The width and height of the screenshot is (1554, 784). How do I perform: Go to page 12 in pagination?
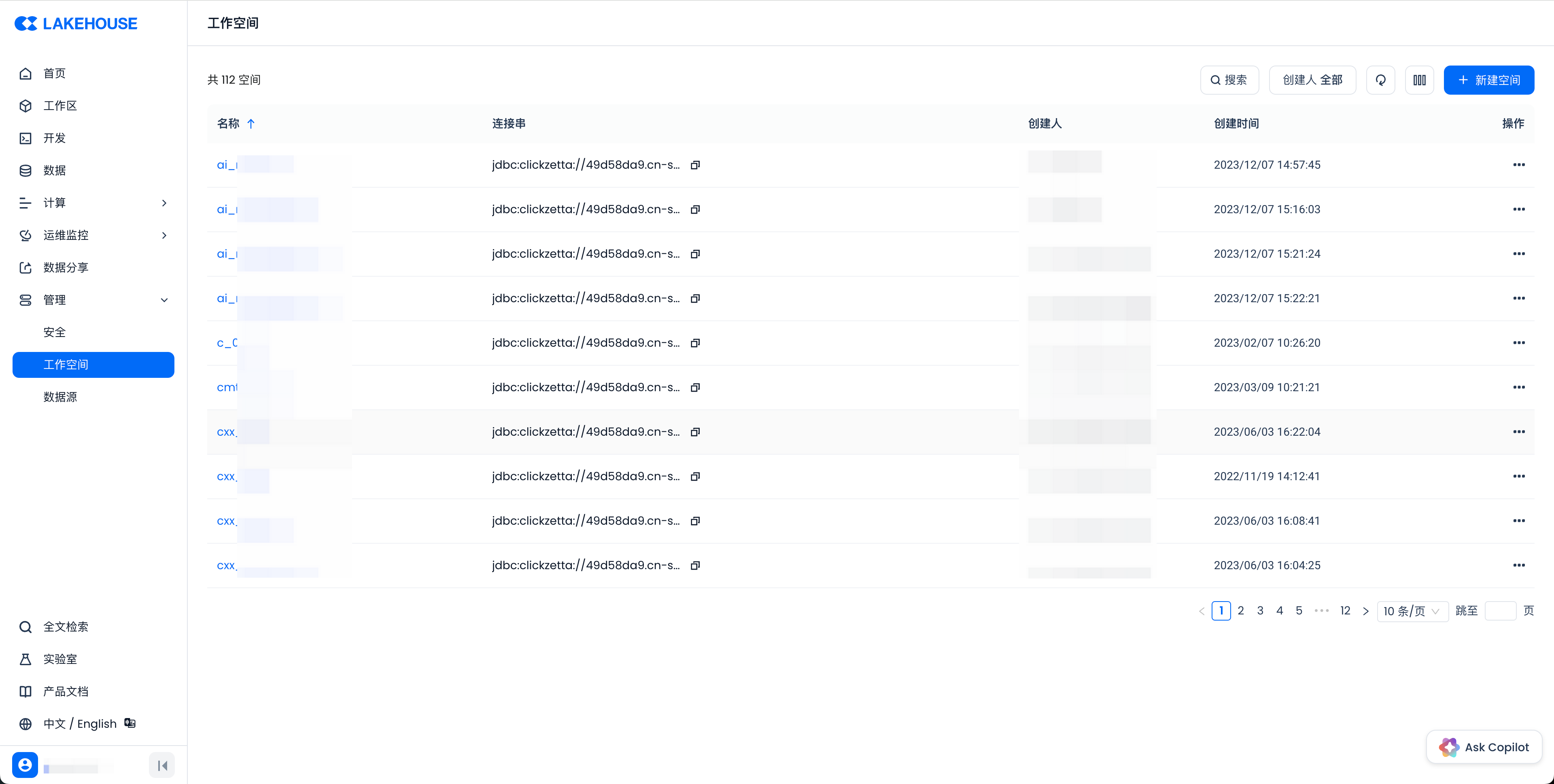[x=1345, y=610]
